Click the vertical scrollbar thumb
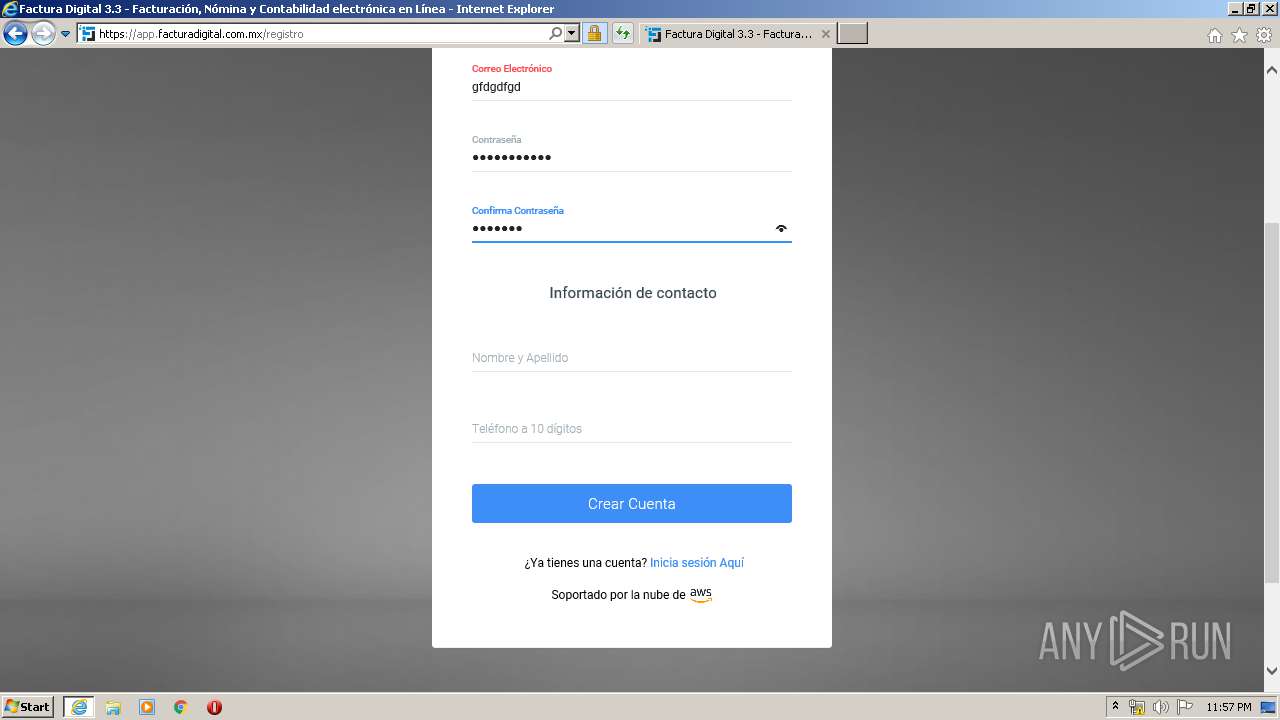The width and height of the screenshot is (1280, 720). coord(1272,402)
